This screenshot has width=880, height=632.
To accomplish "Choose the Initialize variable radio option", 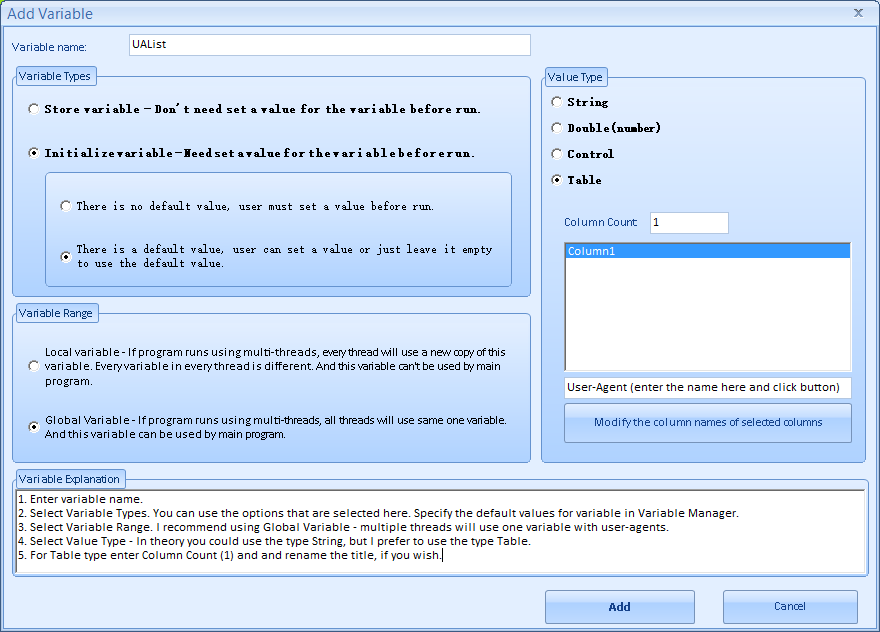I will pyautogui.click(x=35, y=154).
